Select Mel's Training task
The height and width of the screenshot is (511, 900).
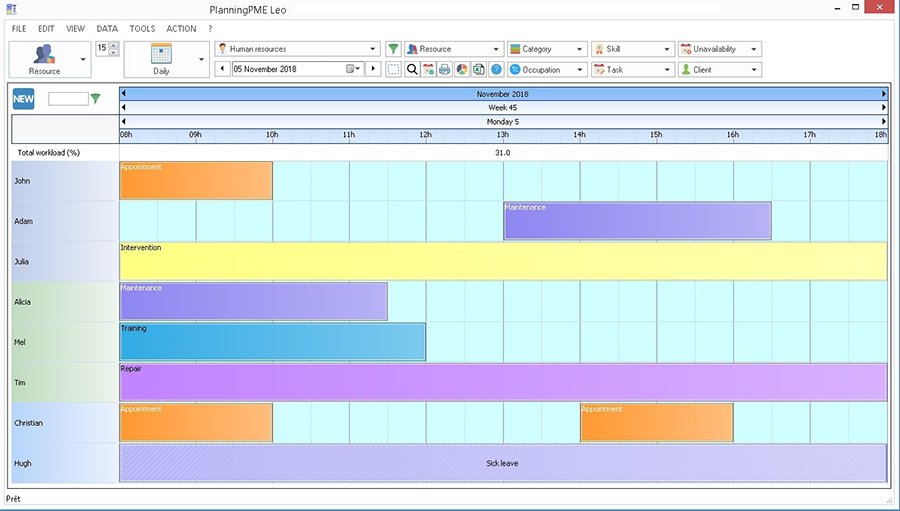click(x=273, y=342)
